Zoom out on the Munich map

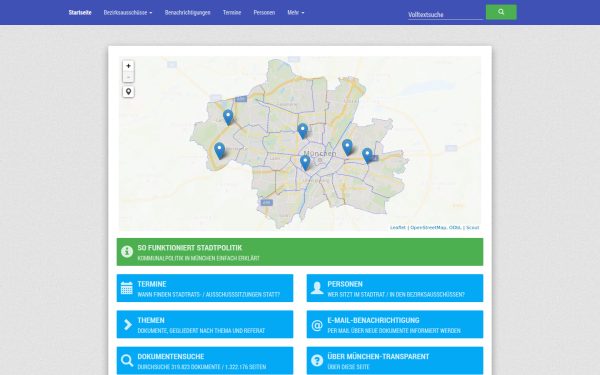(x=128, y=77)
